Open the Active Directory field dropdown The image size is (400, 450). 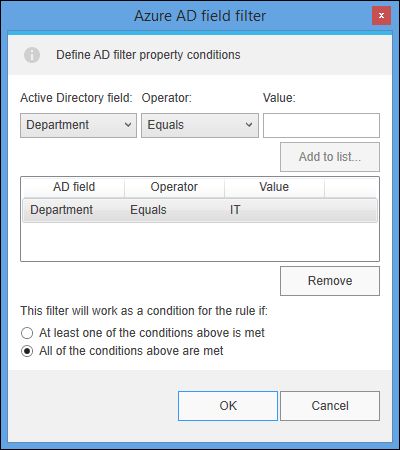[78, 125]
